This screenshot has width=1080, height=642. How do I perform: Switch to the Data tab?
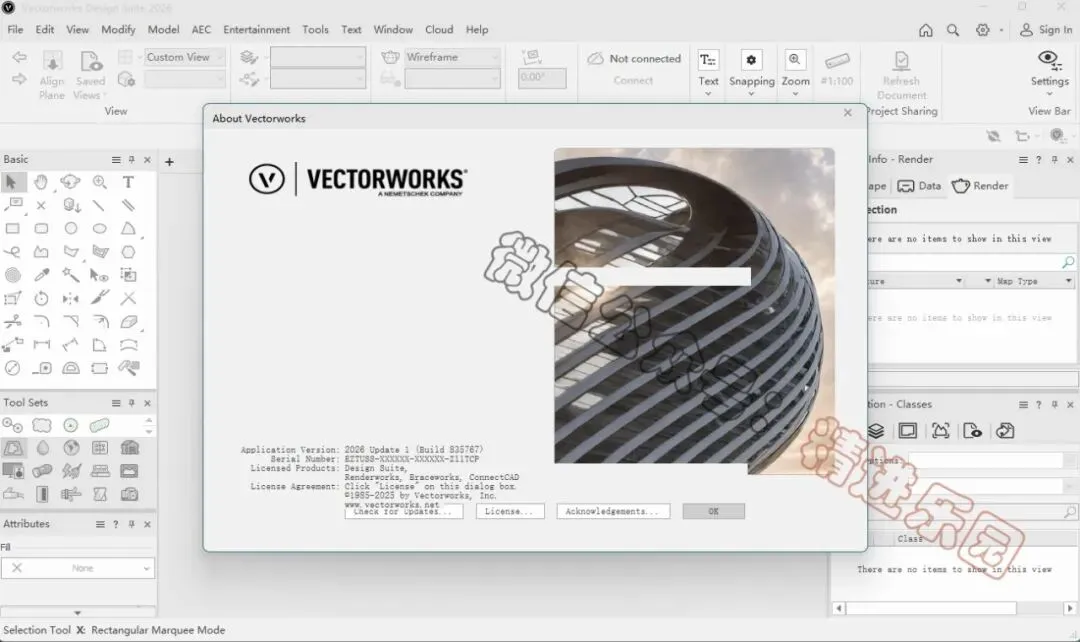(920, 186)
